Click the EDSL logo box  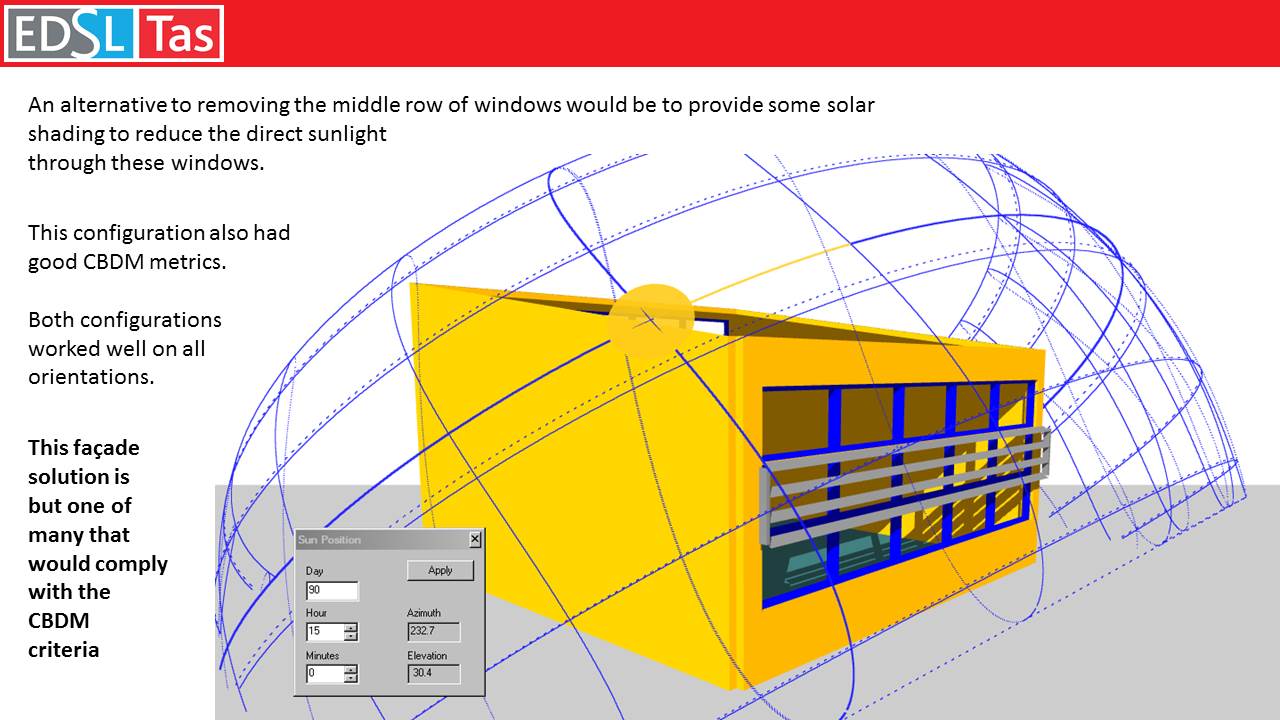click(x=70, y=34)
